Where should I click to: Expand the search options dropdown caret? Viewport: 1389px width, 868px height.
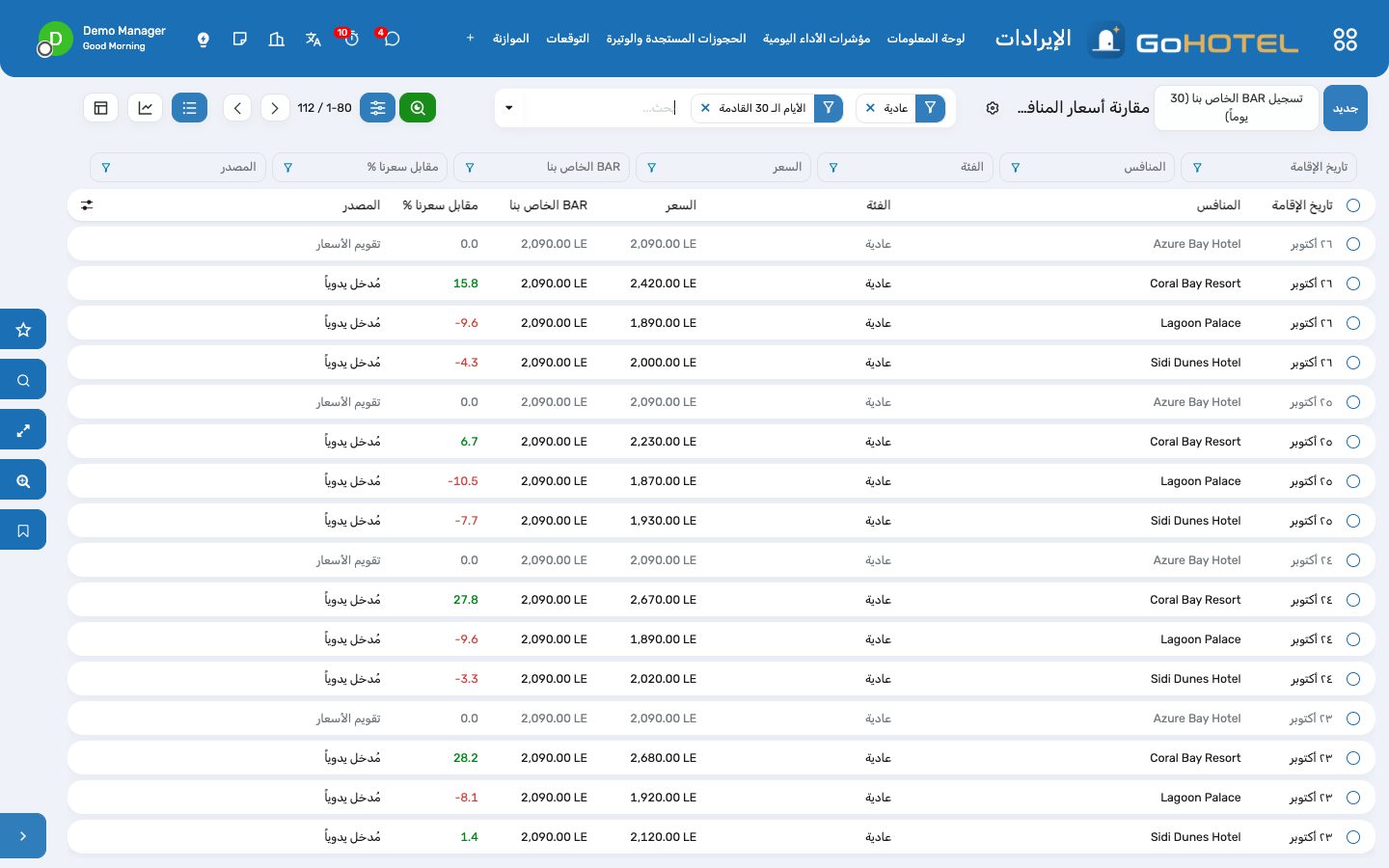[x=509, y=108]
